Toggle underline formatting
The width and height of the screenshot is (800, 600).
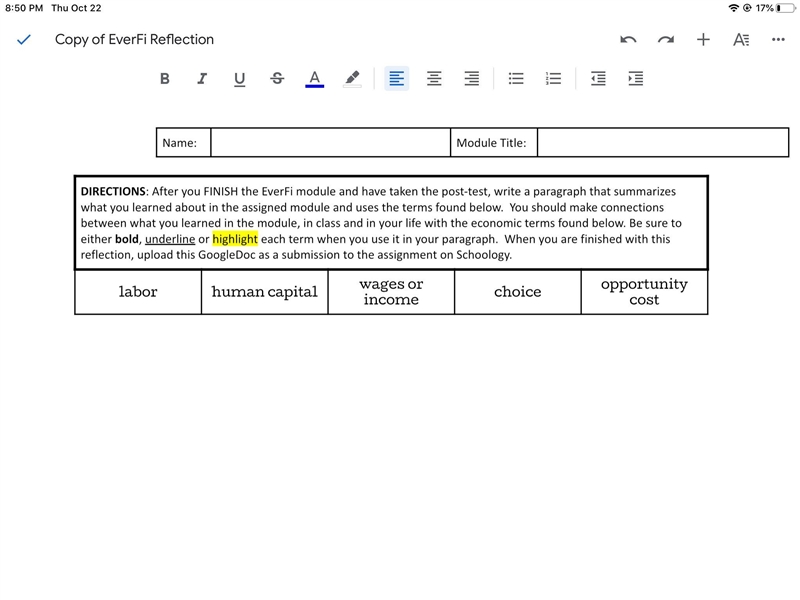click(x=239, y=79)
